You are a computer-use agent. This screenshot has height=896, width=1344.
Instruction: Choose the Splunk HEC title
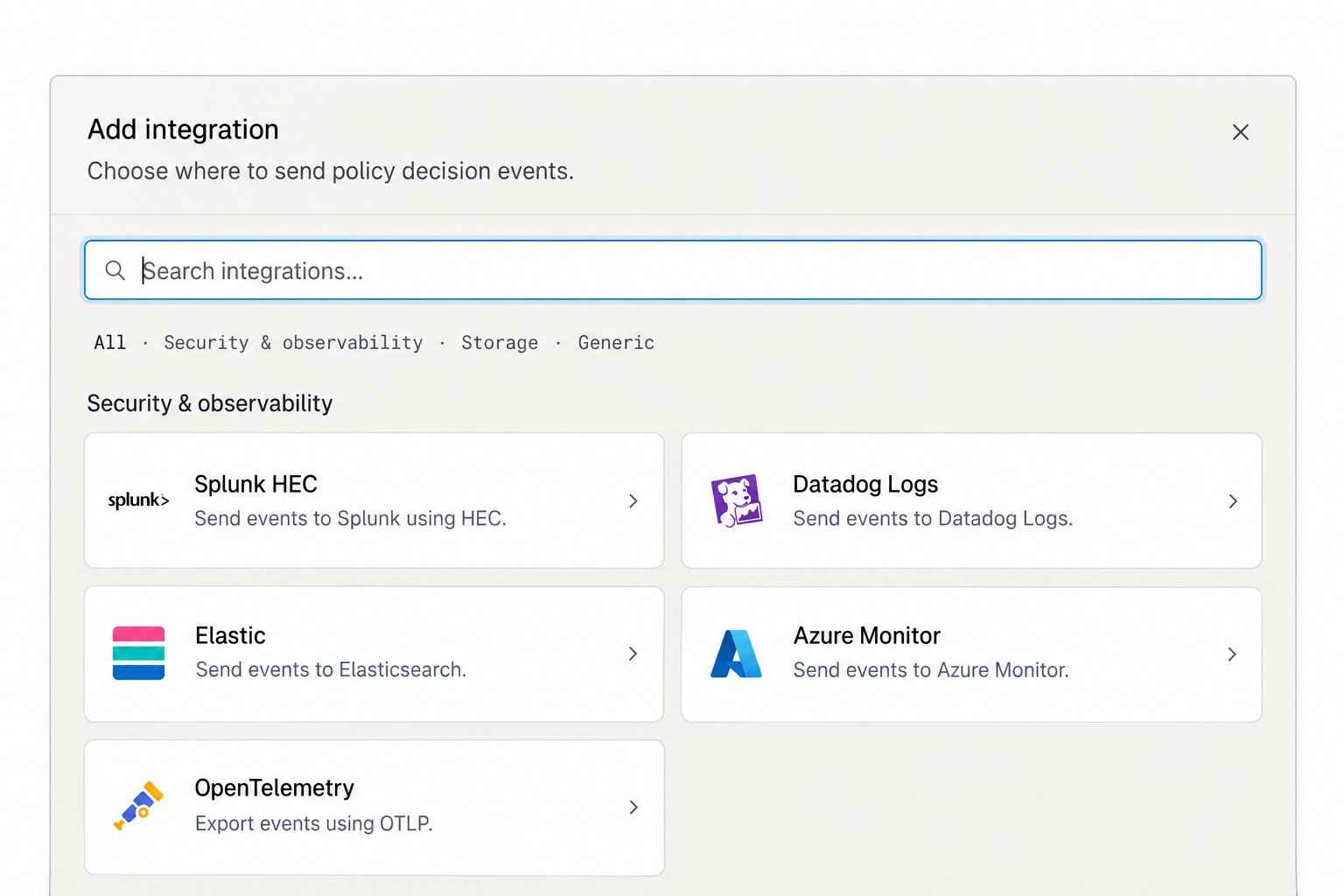click(x=255, y=484)
